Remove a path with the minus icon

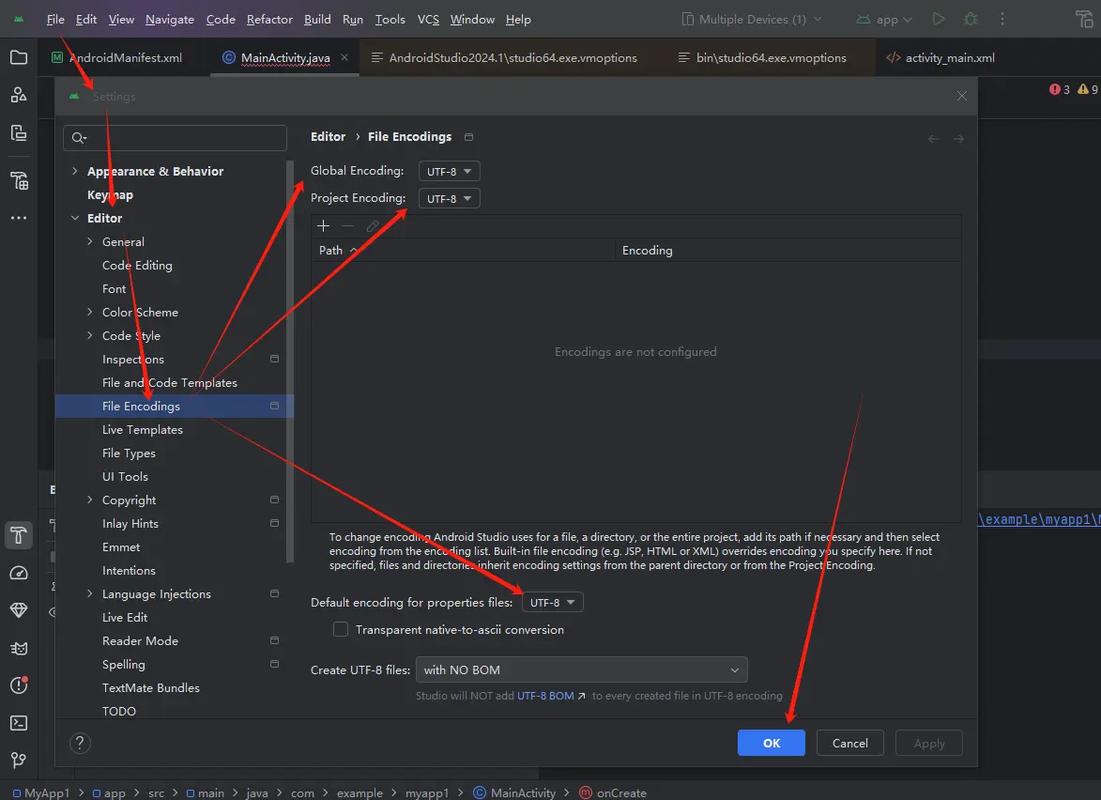[x=348, y=225]
